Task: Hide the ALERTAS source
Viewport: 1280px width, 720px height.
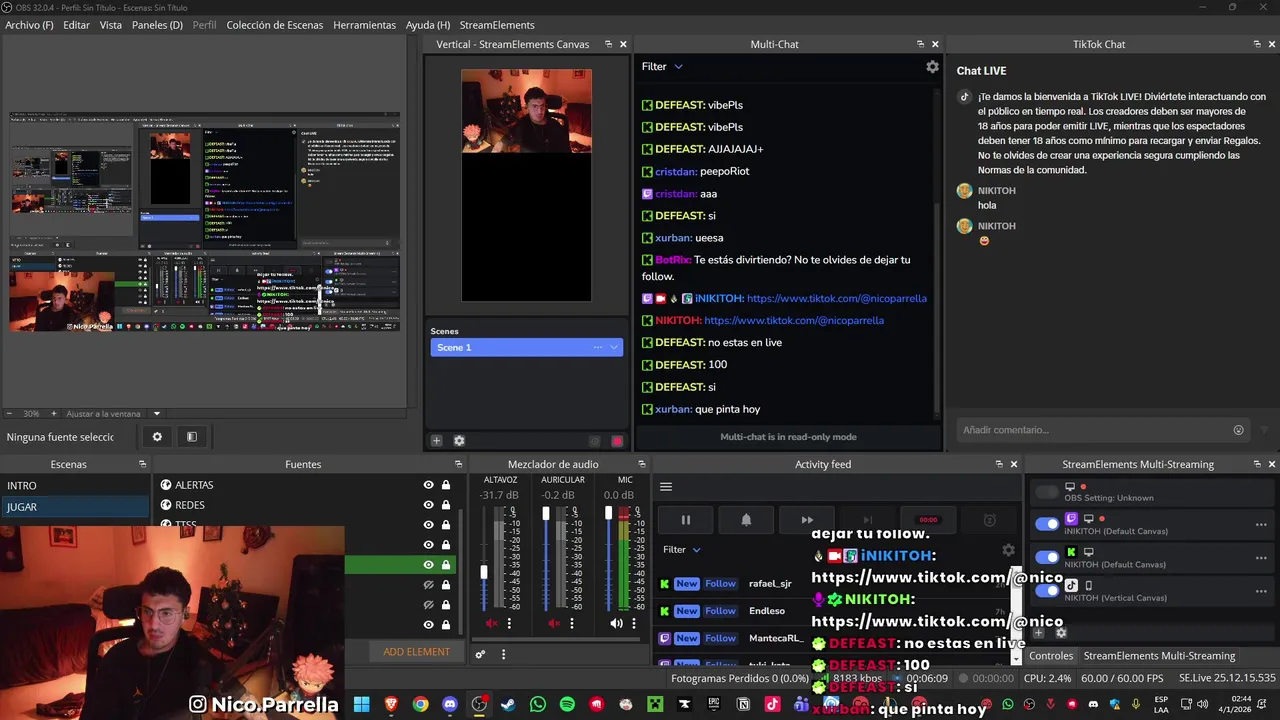Action: [428, 485]
